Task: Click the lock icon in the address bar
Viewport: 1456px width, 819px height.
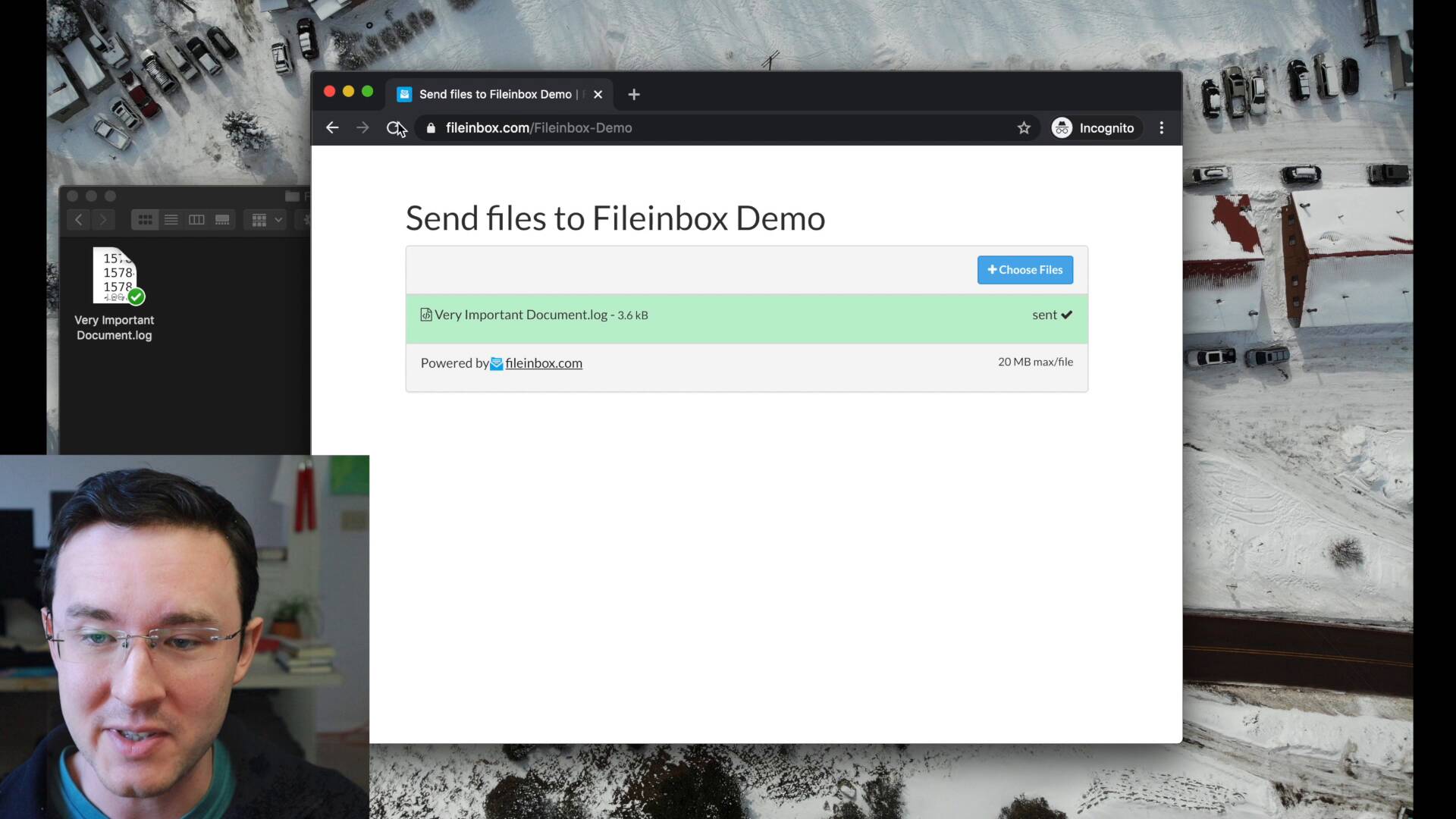Action: coord(431,128)
